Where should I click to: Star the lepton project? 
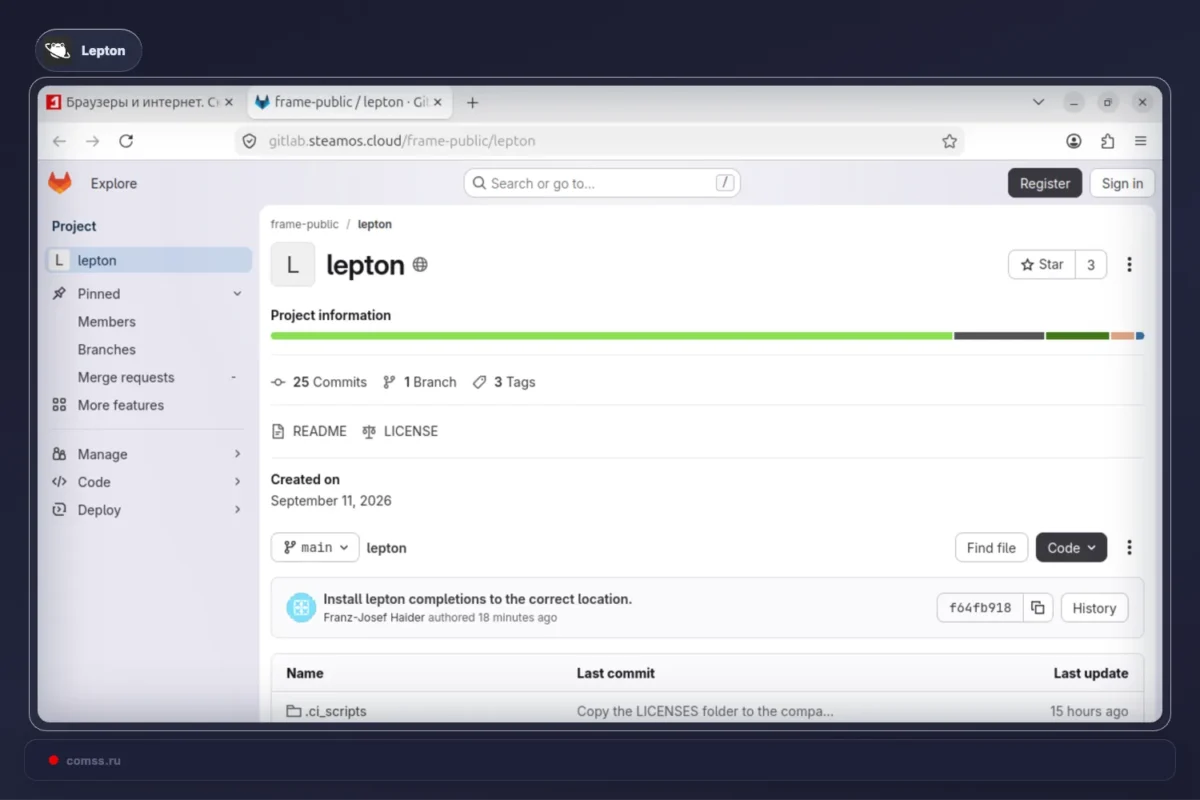[1042, 264]
